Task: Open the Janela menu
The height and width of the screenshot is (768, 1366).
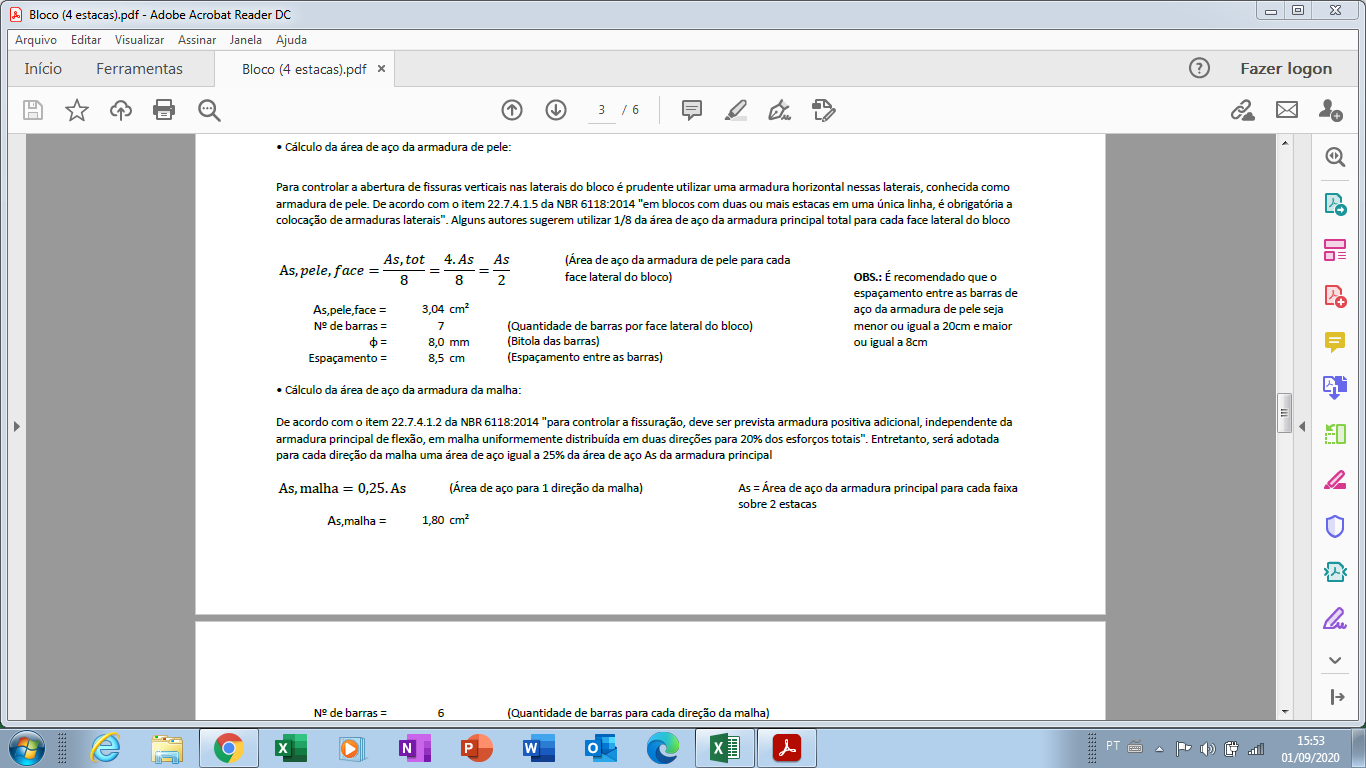Action: 246,40
